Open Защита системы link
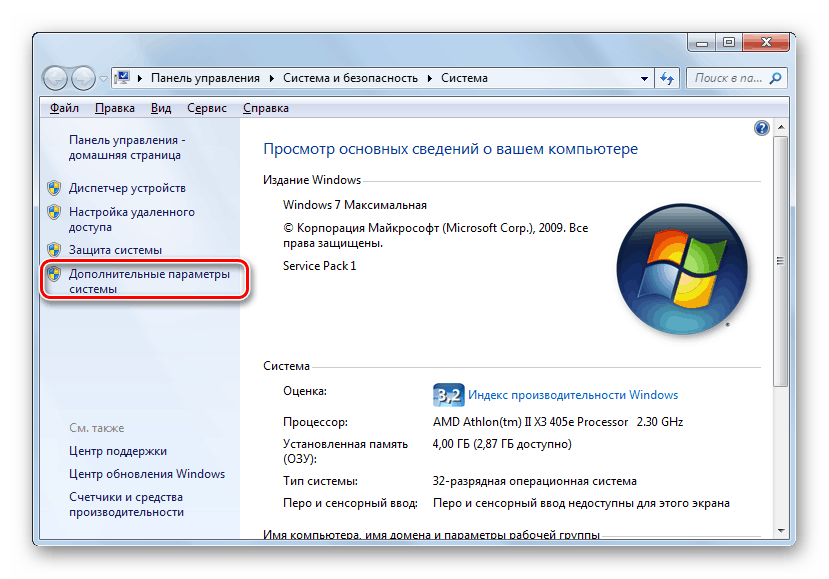The height and width of the screenshot is (579, 829). [x=115, y=250]
